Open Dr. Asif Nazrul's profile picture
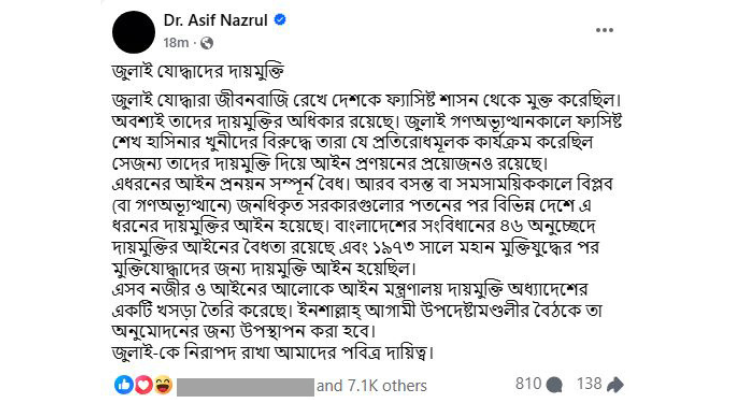The height and width of the screenshot is (400, 730). [133, 31]
